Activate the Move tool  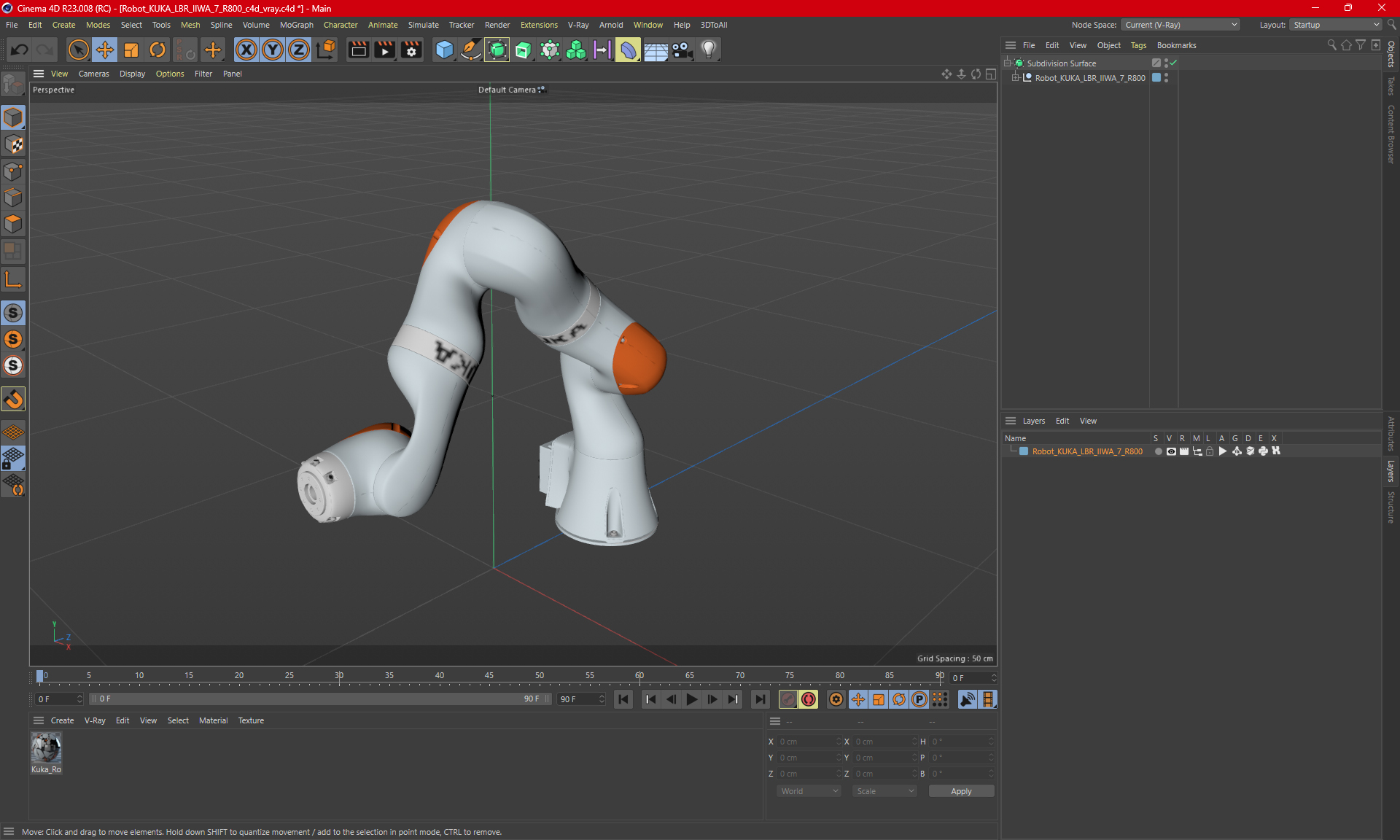click(x=105, y=50)
